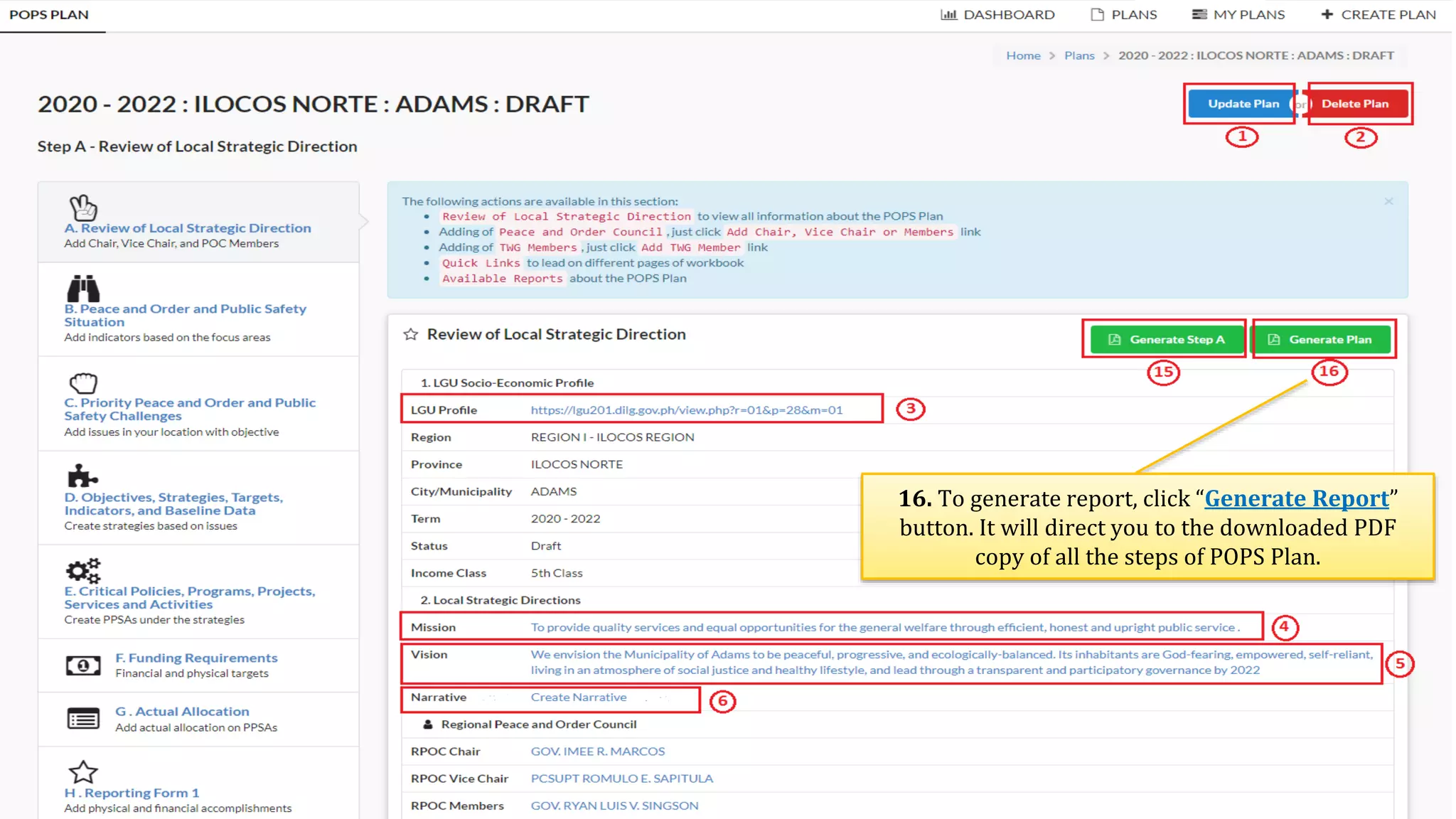Click the fist icon for Priority Challenges
Image resolution: width=1456 pixels, height=819 pixels.
point(83,383)
